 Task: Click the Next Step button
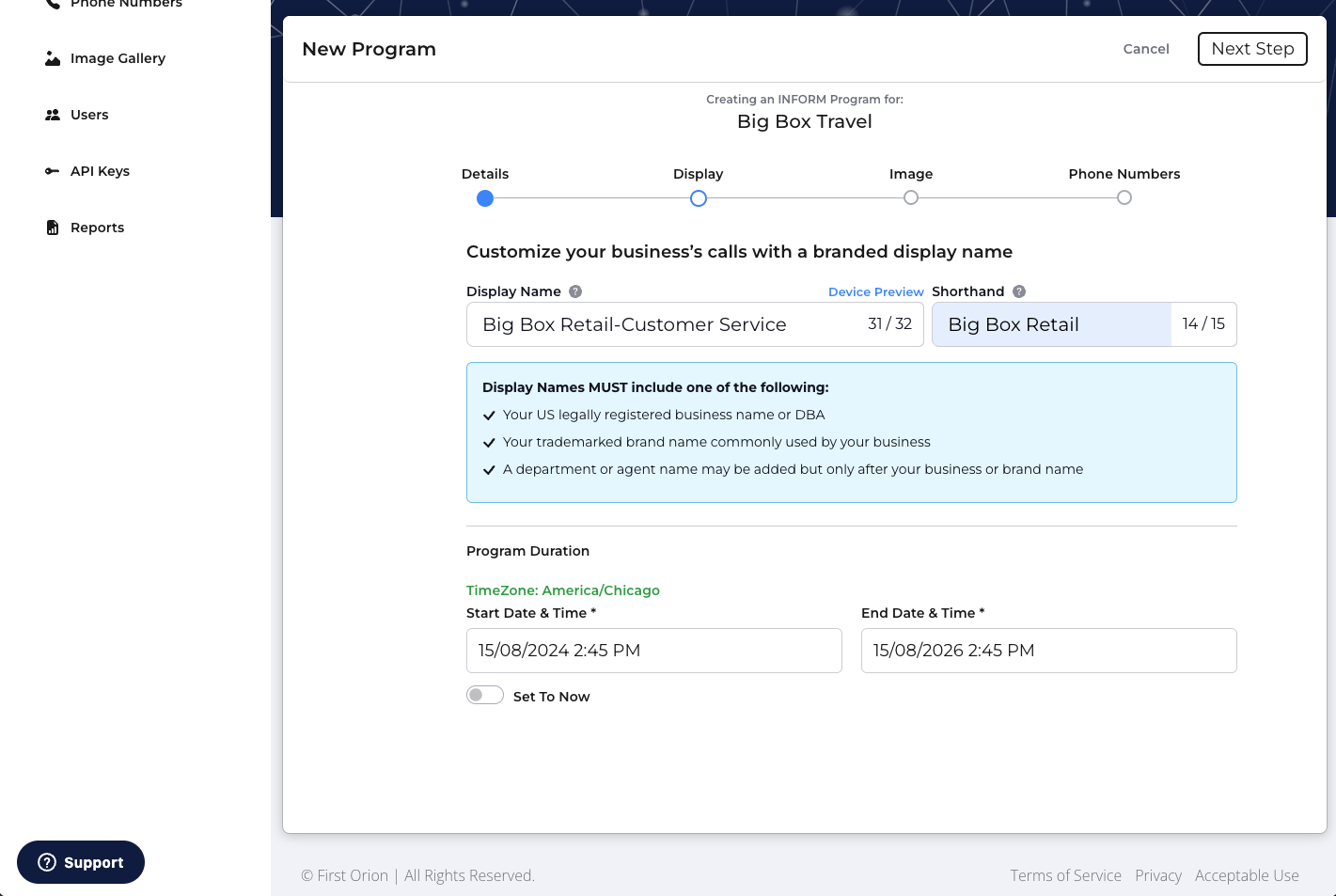click(x=1252, y=49)
